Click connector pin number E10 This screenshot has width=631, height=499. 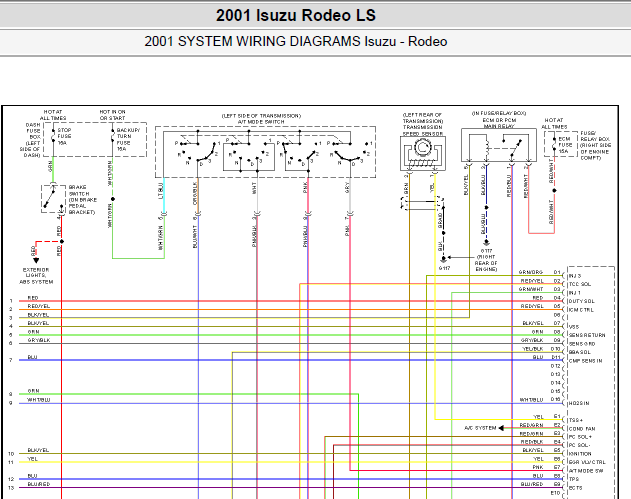click(x=555, y=493)
